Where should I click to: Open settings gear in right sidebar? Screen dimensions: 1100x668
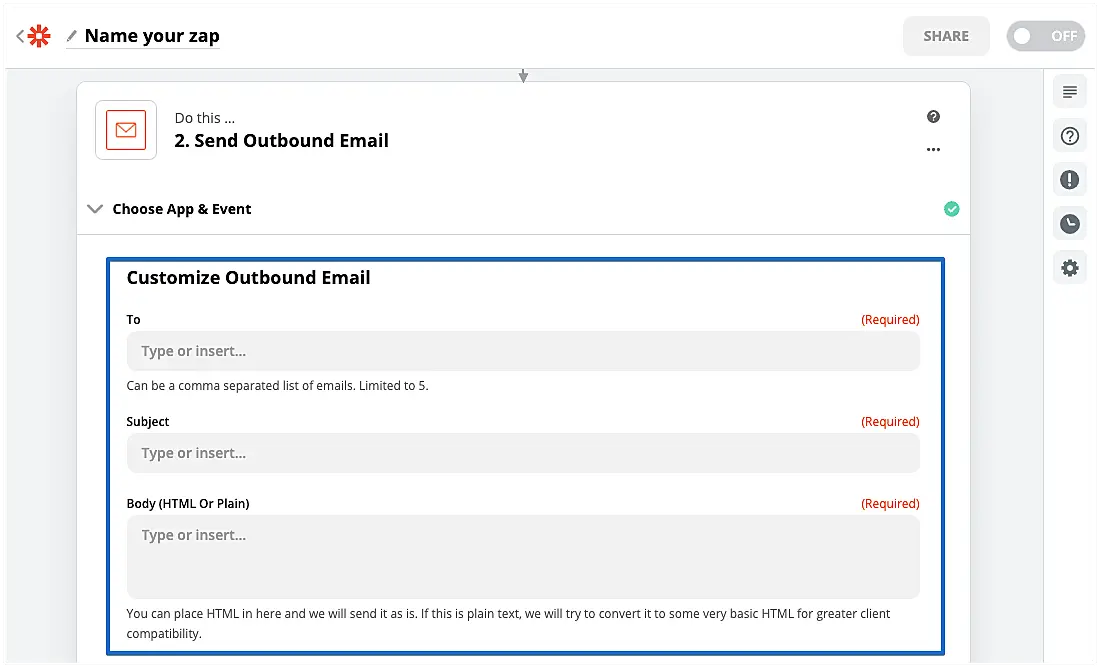(x=1069, y=268)
